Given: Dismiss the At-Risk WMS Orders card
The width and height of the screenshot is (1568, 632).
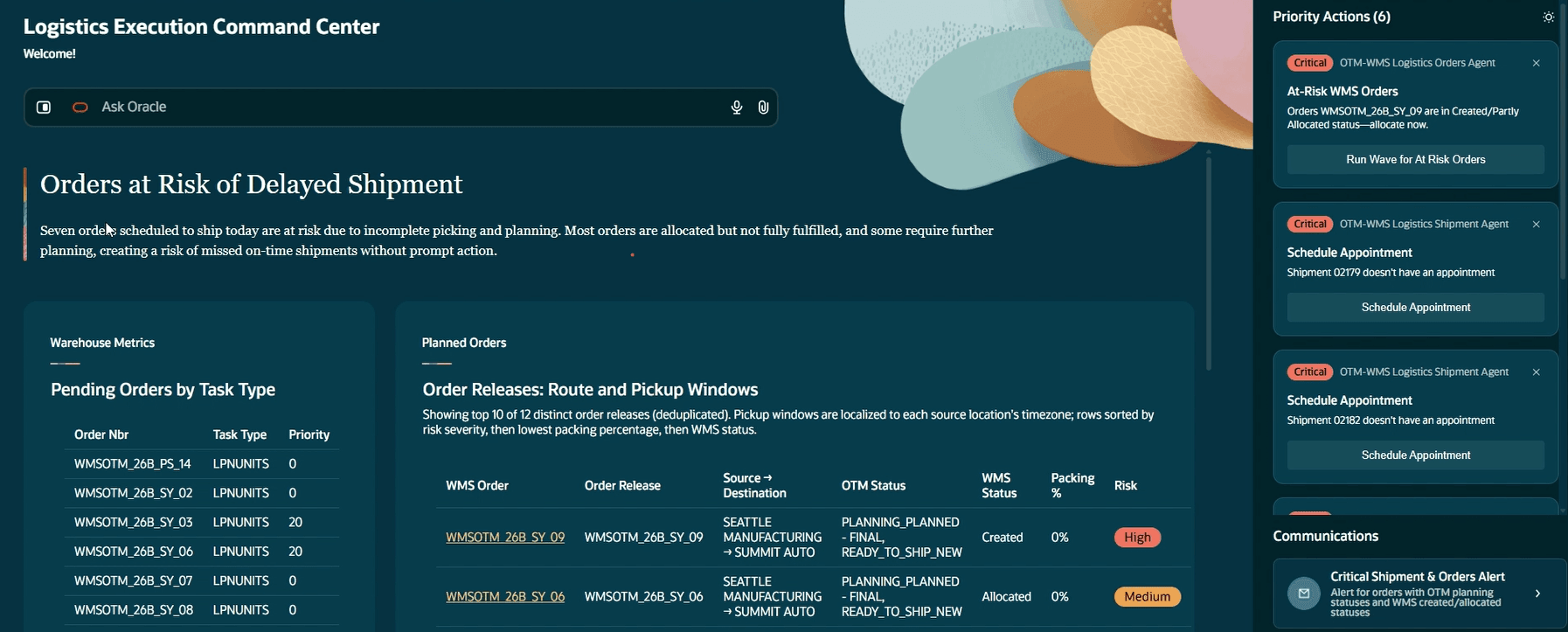Looking at the screenshot, I should 1536,63.
